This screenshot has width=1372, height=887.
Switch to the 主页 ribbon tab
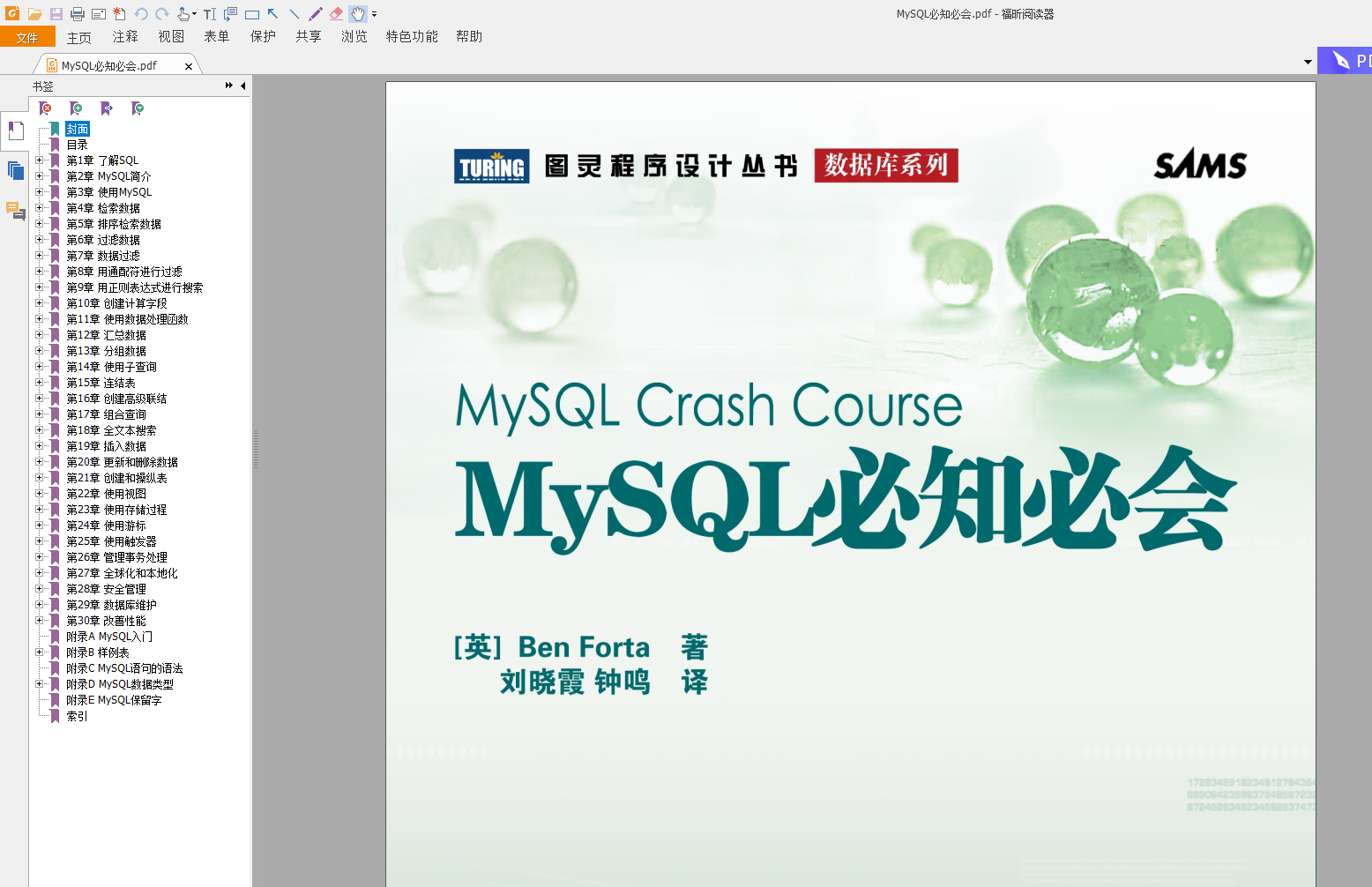point(79,37)
